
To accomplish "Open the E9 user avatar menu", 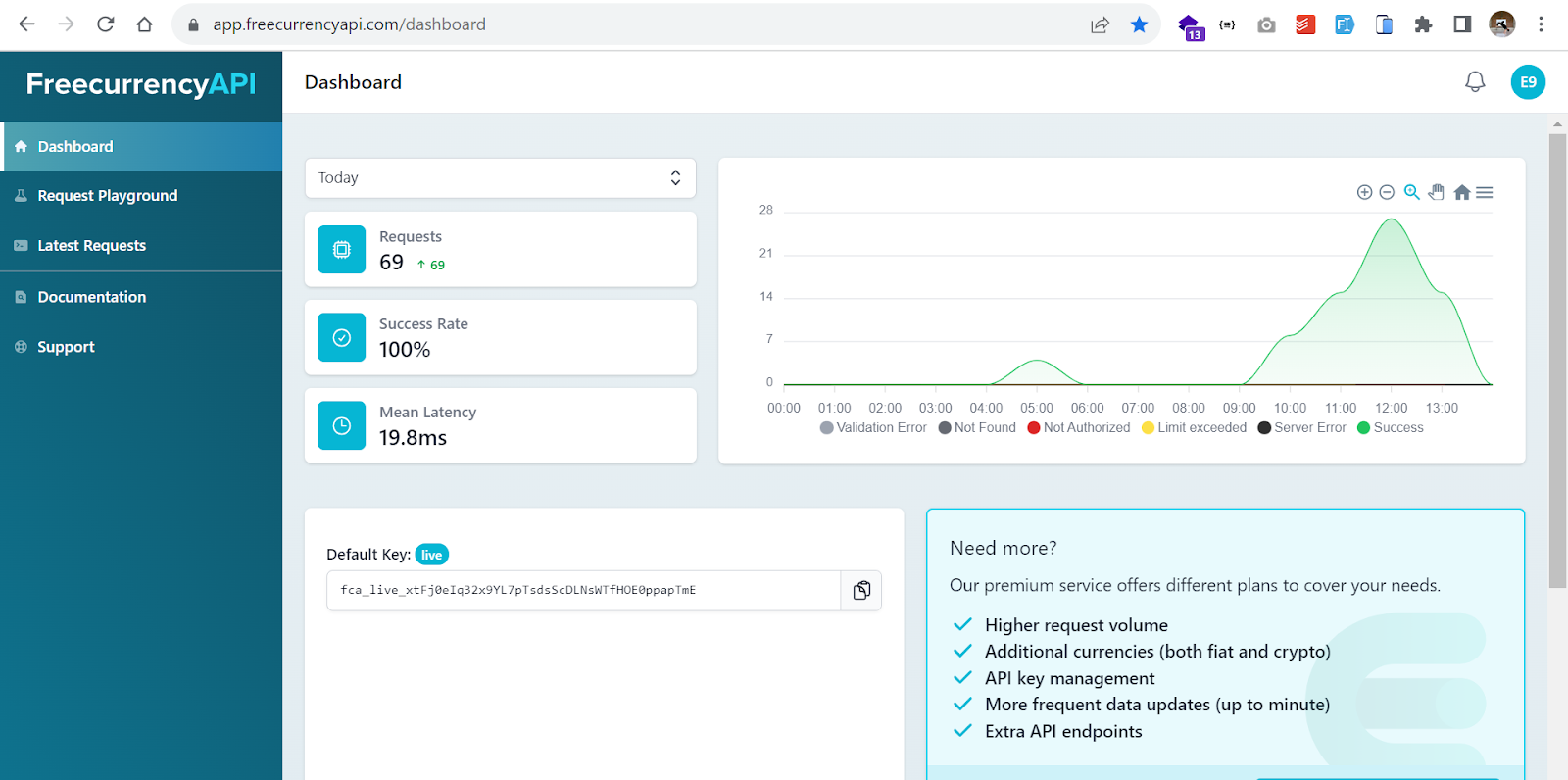I will pos(1528,82).
